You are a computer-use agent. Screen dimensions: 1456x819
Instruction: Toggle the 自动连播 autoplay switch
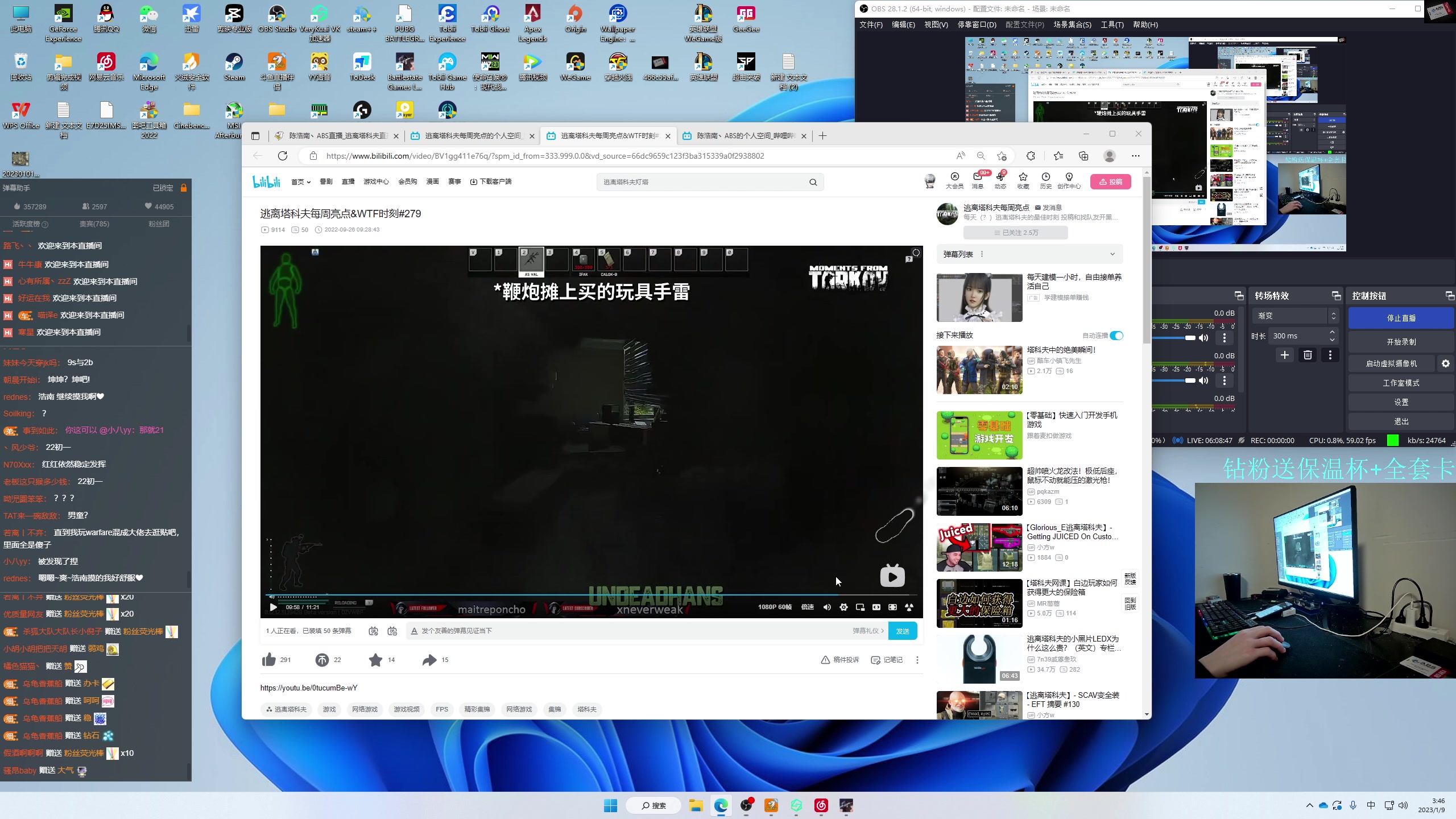coord(1116,336)
